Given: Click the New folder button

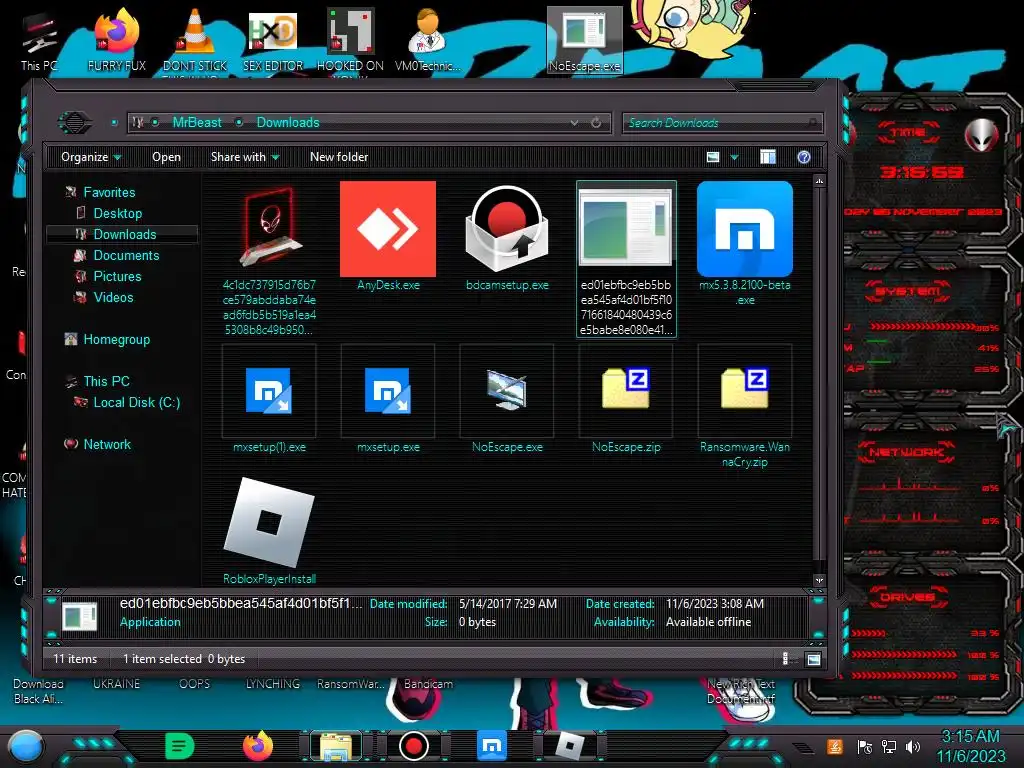Looking at the screenshot, I should click(x=339, y=157).
